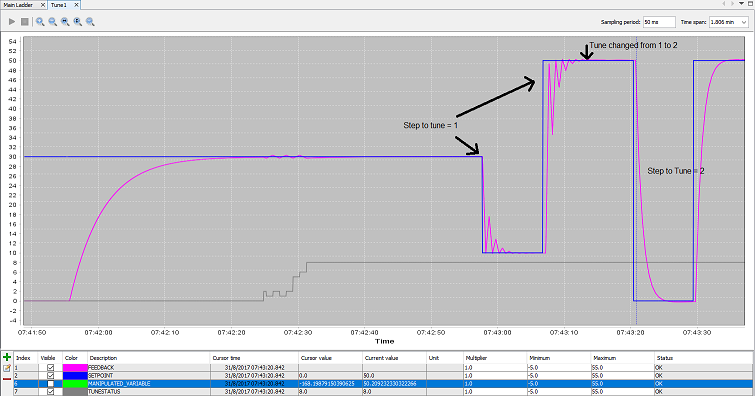The image size is (755, 396).
Task: Select the MANIPULATED_VARIABLE description cell
Action: pyautogui.click(x=149, y=384)
